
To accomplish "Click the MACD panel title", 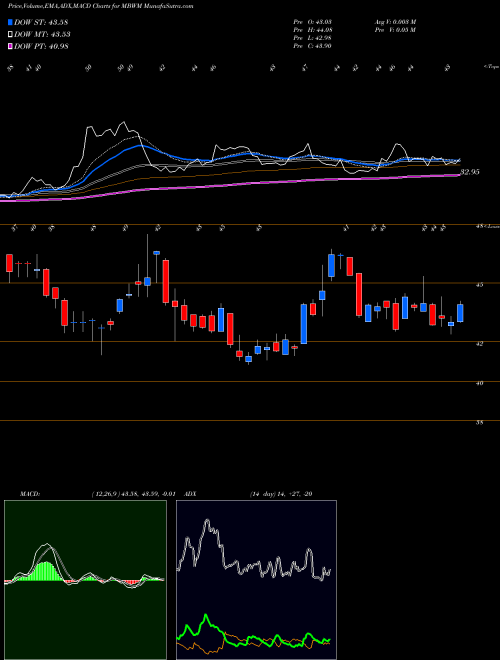I will point(30,494).
